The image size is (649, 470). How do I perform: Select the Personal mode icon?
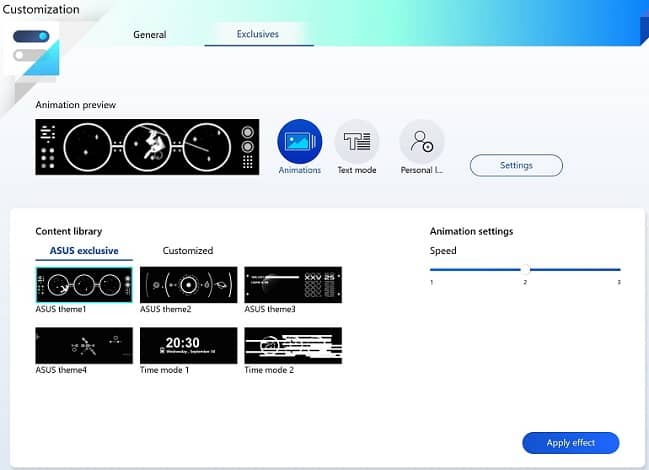click(x=422, y=141)
